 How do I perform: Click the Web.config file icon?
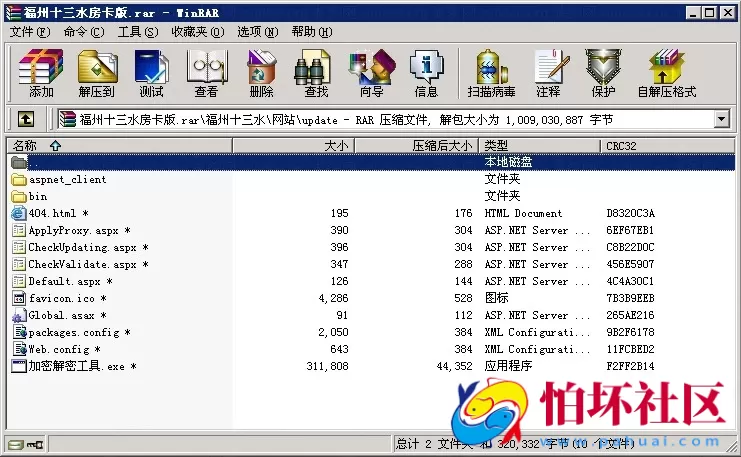19,349
